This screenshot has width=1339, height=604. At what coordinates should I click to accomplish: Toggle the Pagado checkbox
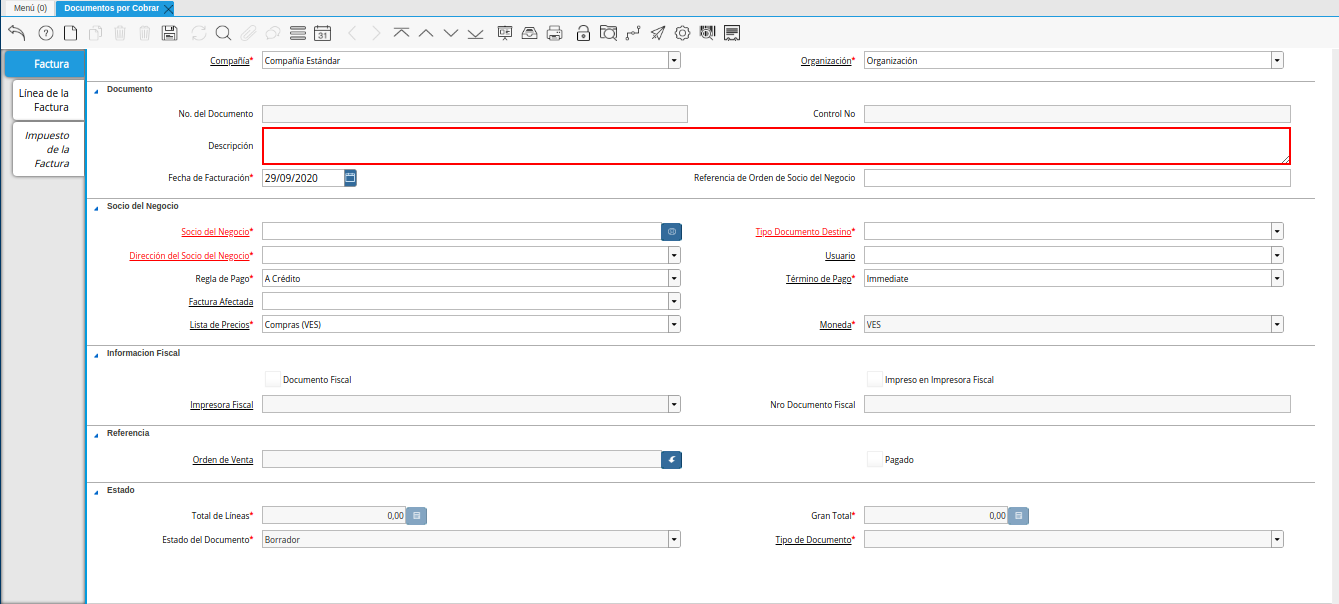[875, 459]
